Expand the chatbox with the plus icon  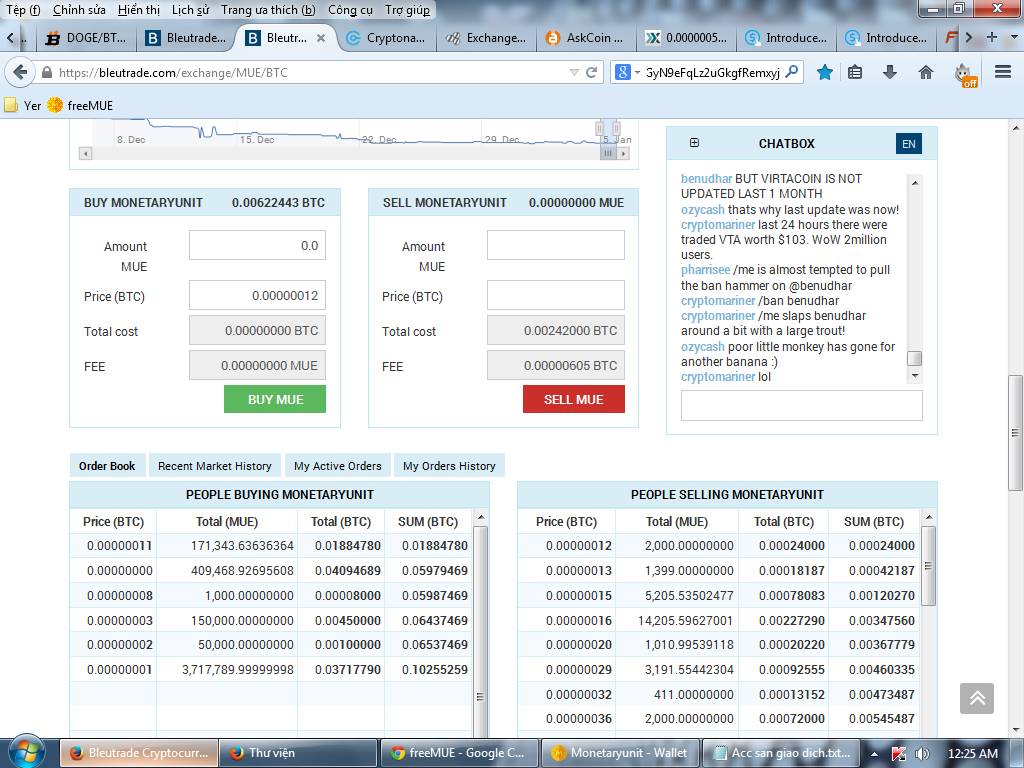tap(694, 143)
